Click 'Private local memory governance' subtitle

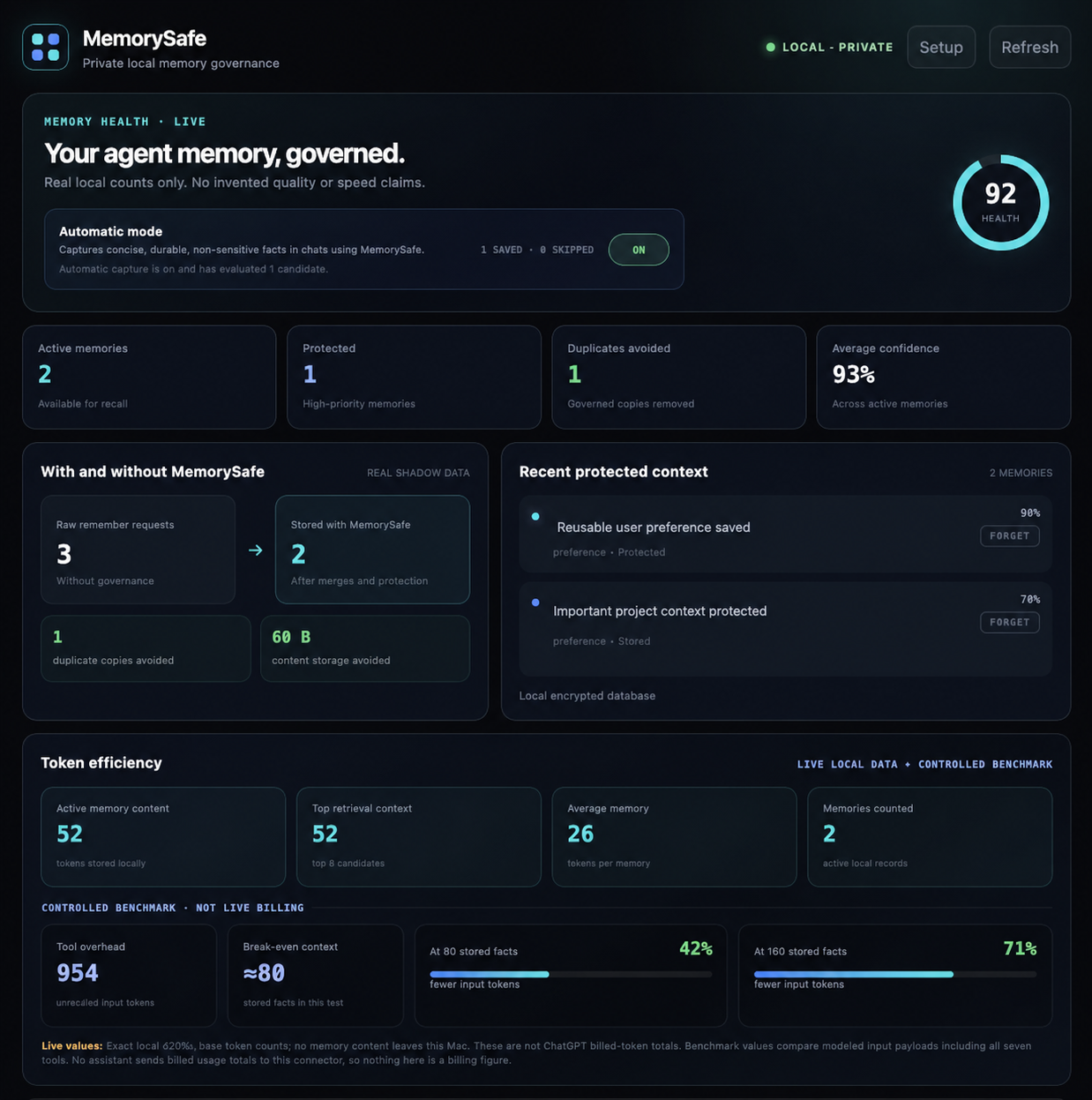point(181,64)
